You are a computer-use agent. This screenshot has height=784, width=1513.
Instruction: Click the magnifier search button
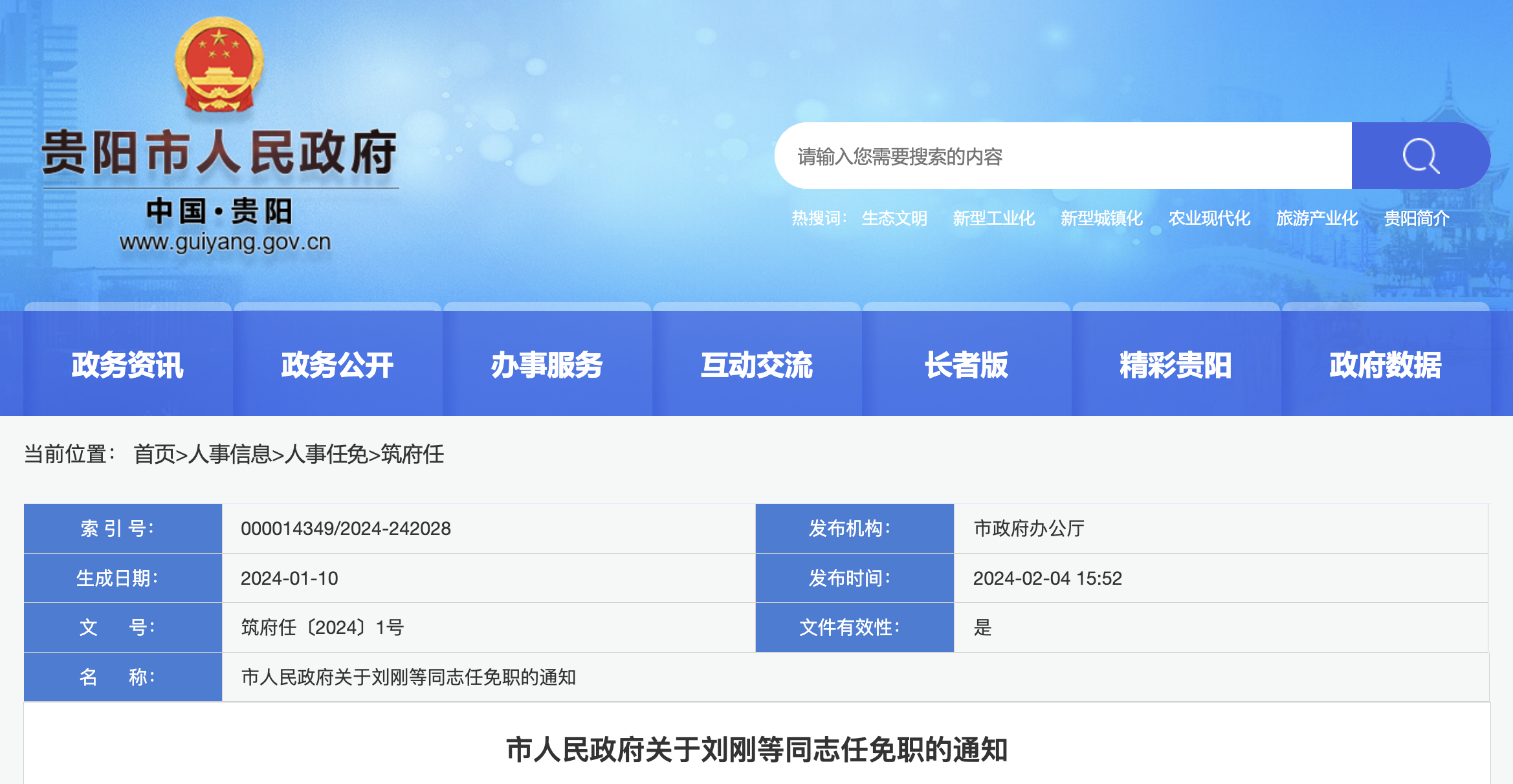coord(1420,156)
